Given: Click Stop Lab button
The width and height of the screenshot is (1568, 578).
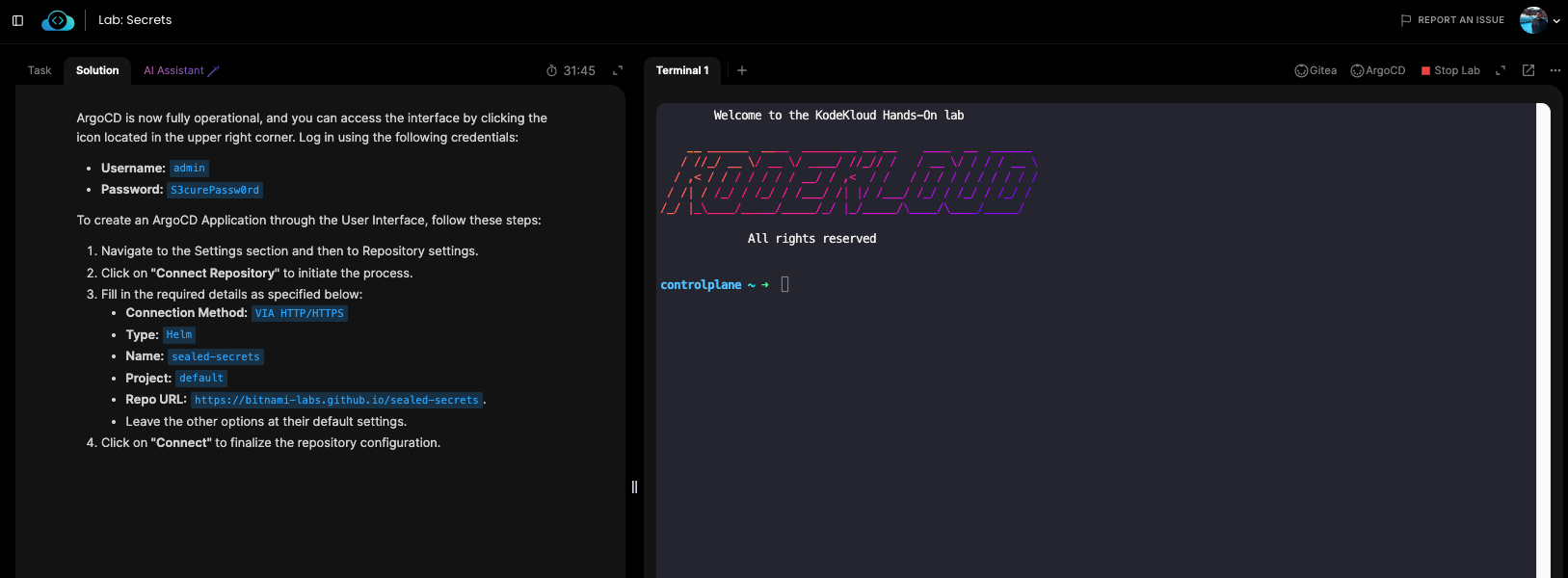Looking at the screenshot, I should click(x=1450, y=70).
